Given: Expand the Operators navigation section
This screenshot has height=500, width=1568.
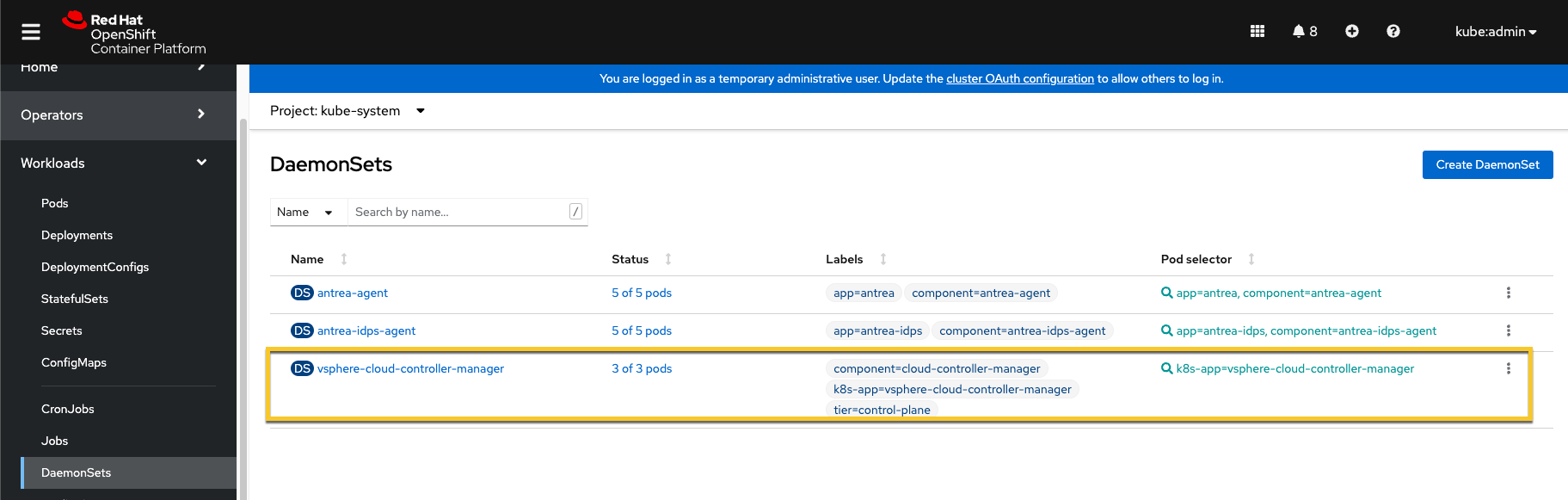Looking at the screenshot, I should pyautogui.click(x=118, y=115).
